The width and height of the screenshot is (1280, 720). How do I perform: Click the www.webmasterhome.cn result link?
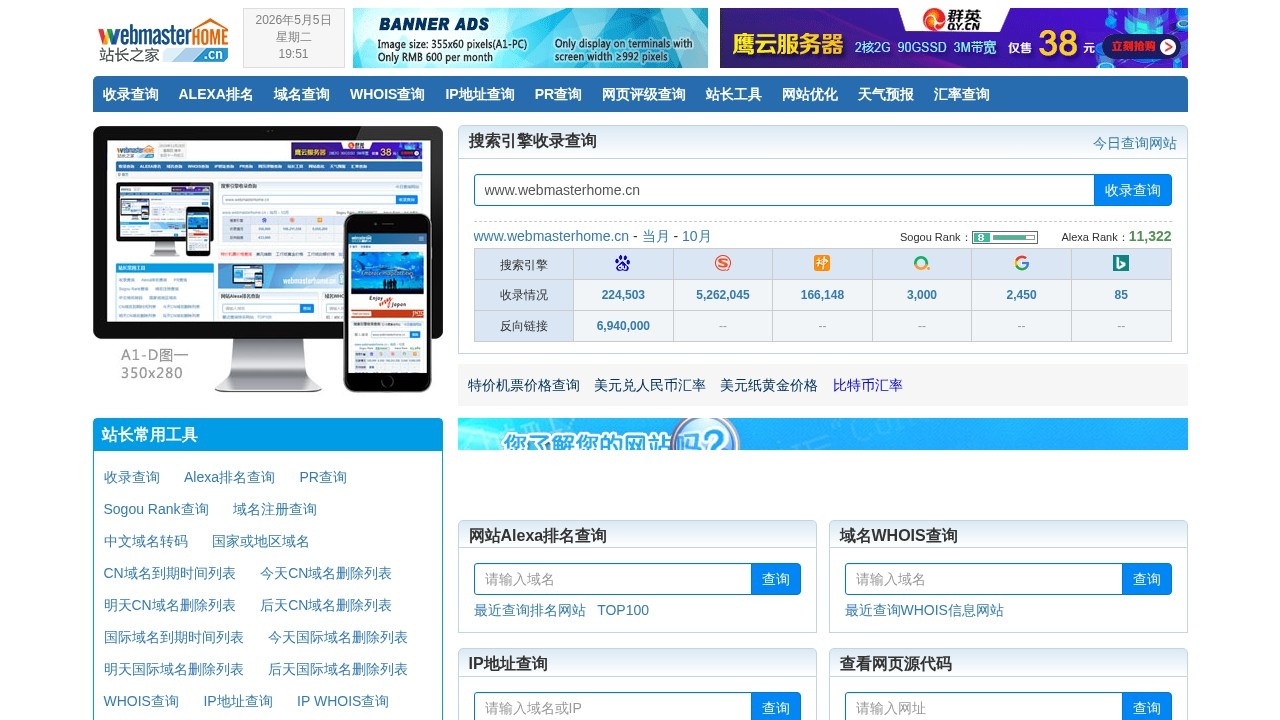point(551,236)
